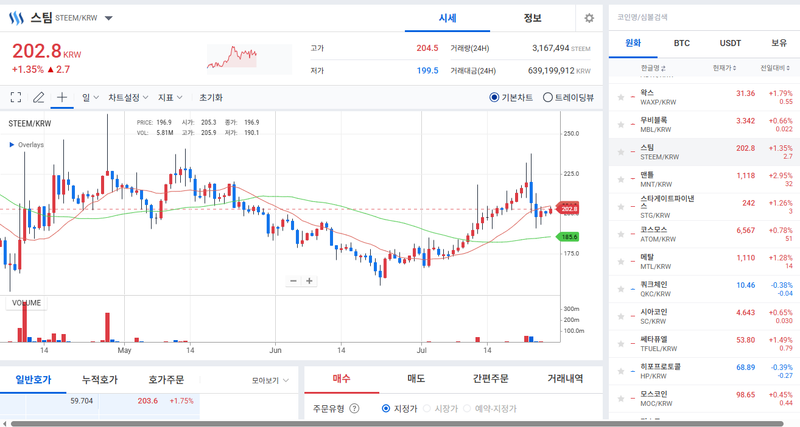Select USDT market tab
This screenshot has width=800, height=427.
point(730,43)
